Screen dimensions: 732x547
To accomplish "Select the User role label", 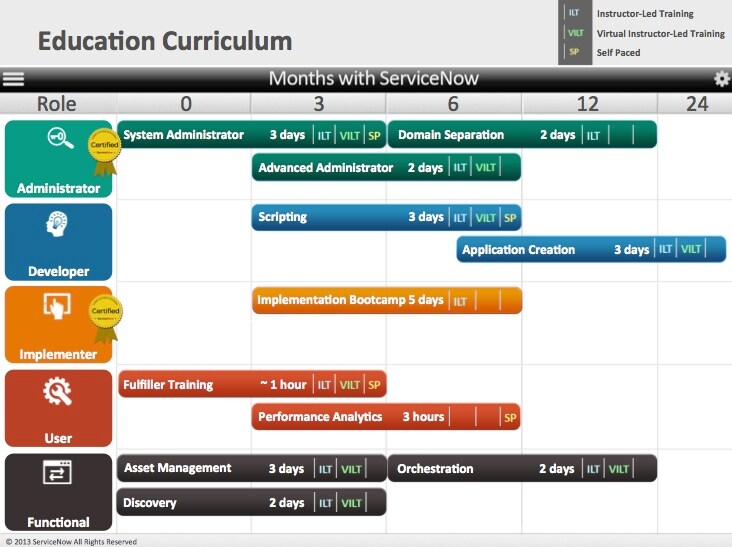I will point(58,438).
